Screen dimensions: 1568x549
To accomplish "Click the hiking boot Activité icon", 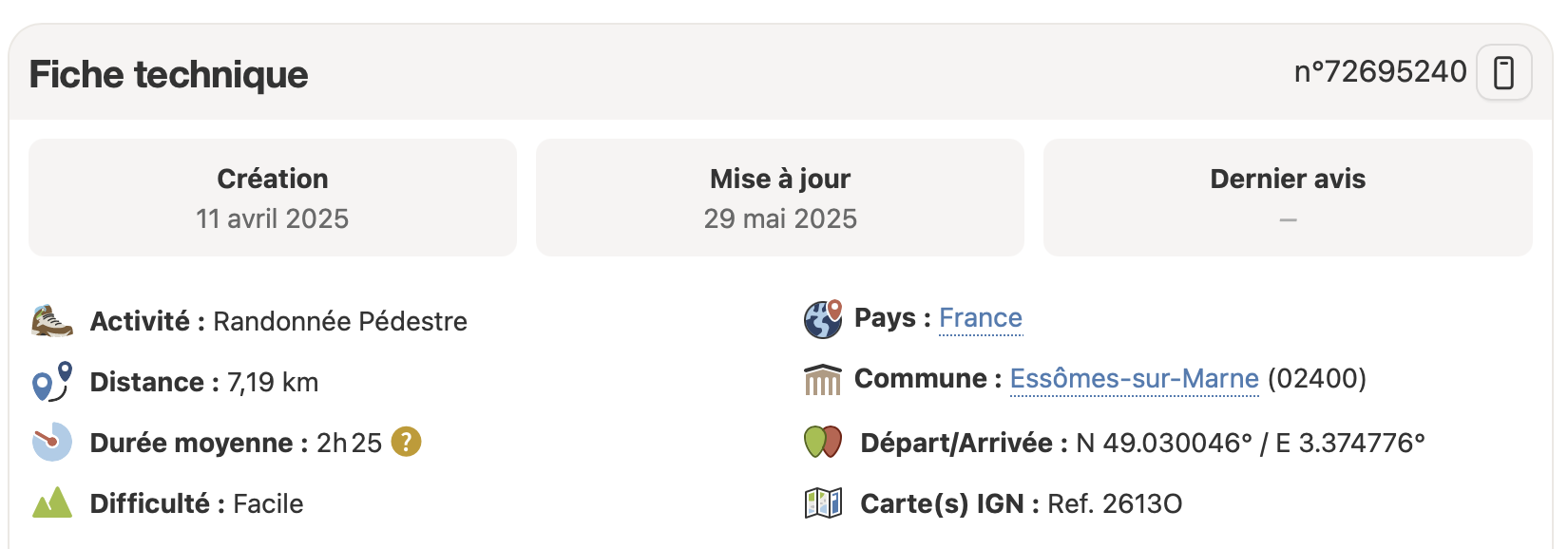I will [52, 321].
